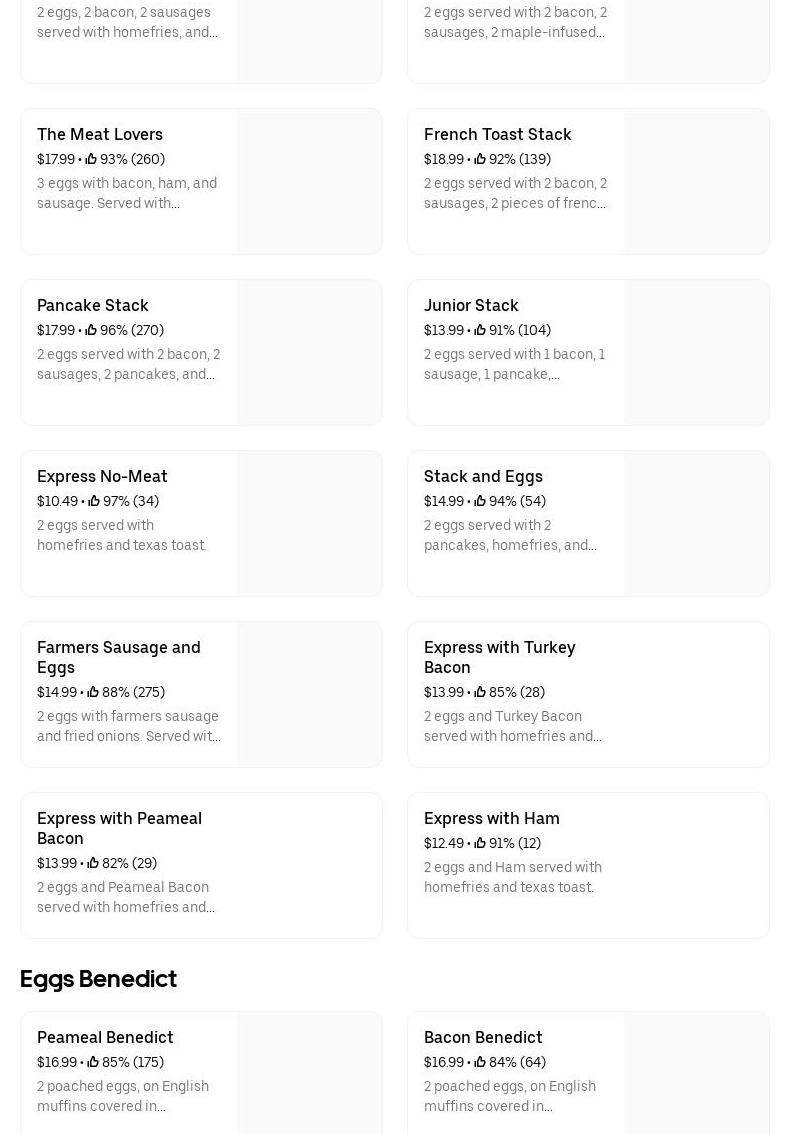Image resolution: width=804 pixels, height=1134 pixels.
Task: Click thumbs-up icon on French Toast Stack
Action: 480,160
